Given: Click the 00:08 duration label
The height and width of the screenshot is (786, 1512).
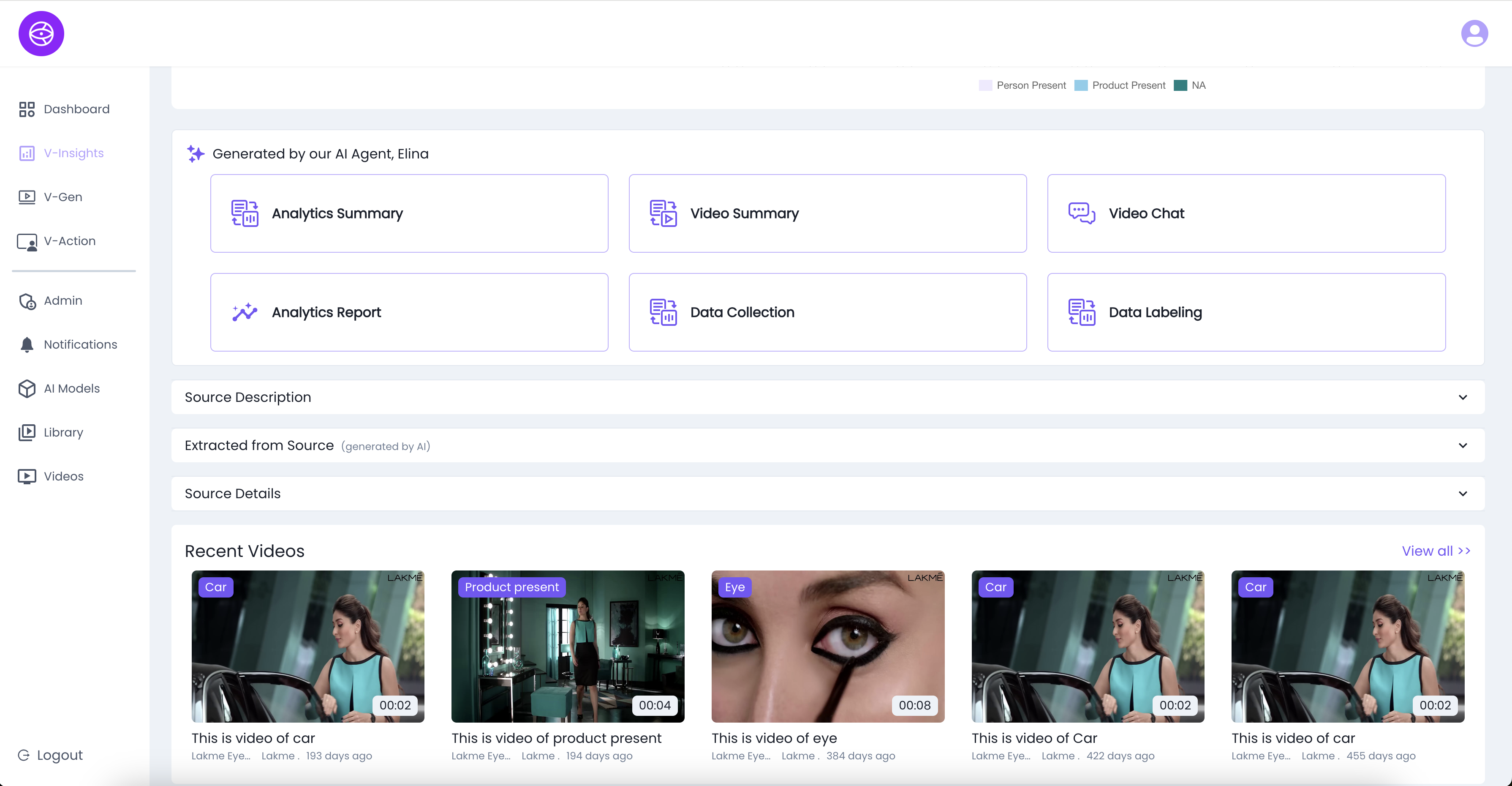Looking at the screenshot, I should (914, 706).
